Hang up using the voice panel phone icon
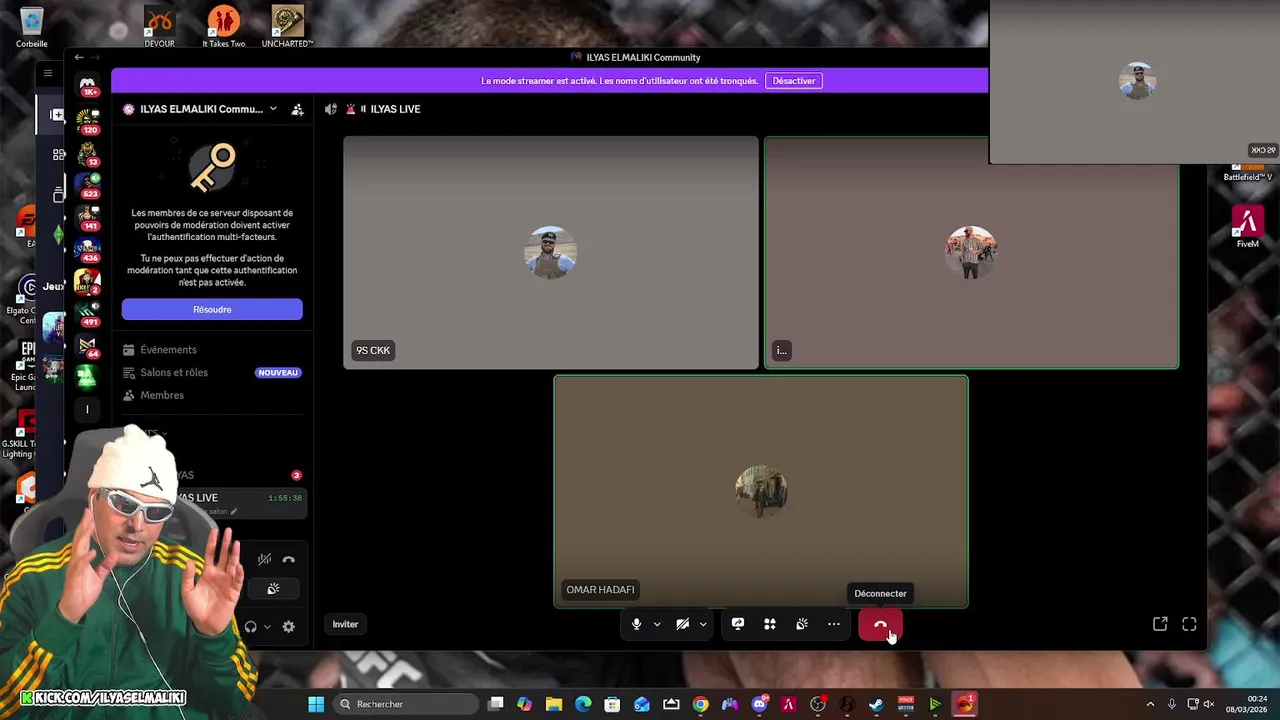The height and width of the screenshot is (720, 1280). point(288,560)
